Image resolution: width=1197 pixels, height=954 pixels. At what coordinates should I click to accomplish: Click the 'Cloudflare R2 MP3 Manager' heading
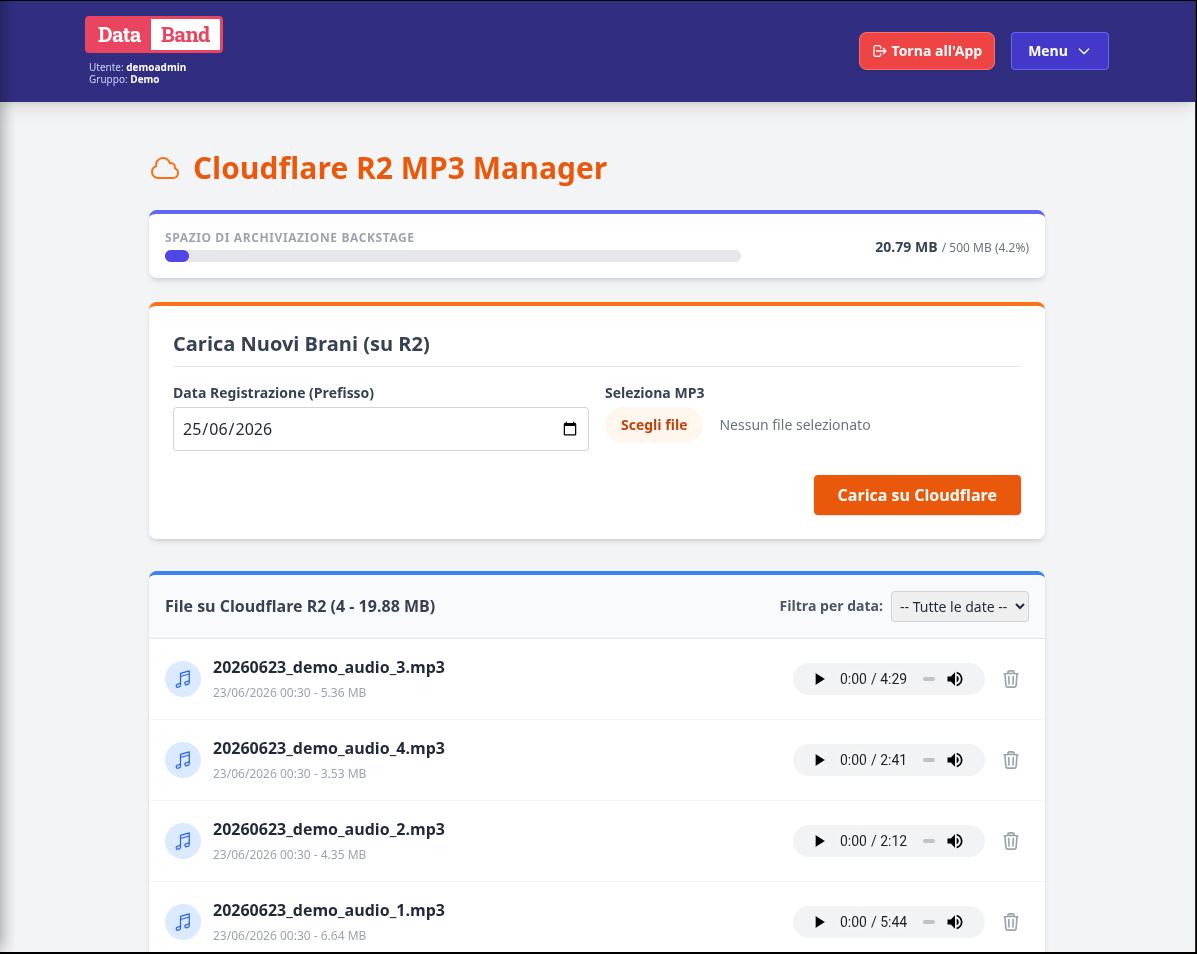400,168
